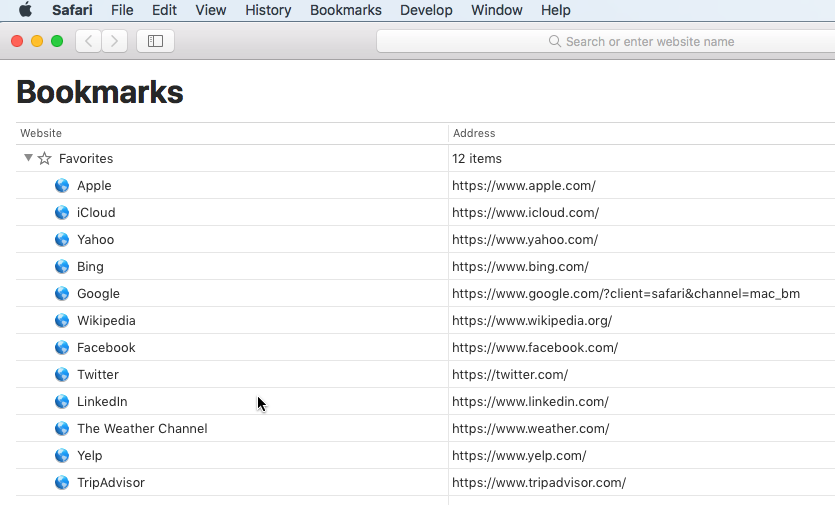The height and width of the screenshot is (505, 835).
Task: Click the Google address with client=safari
Action: click(x=626, y=294)
